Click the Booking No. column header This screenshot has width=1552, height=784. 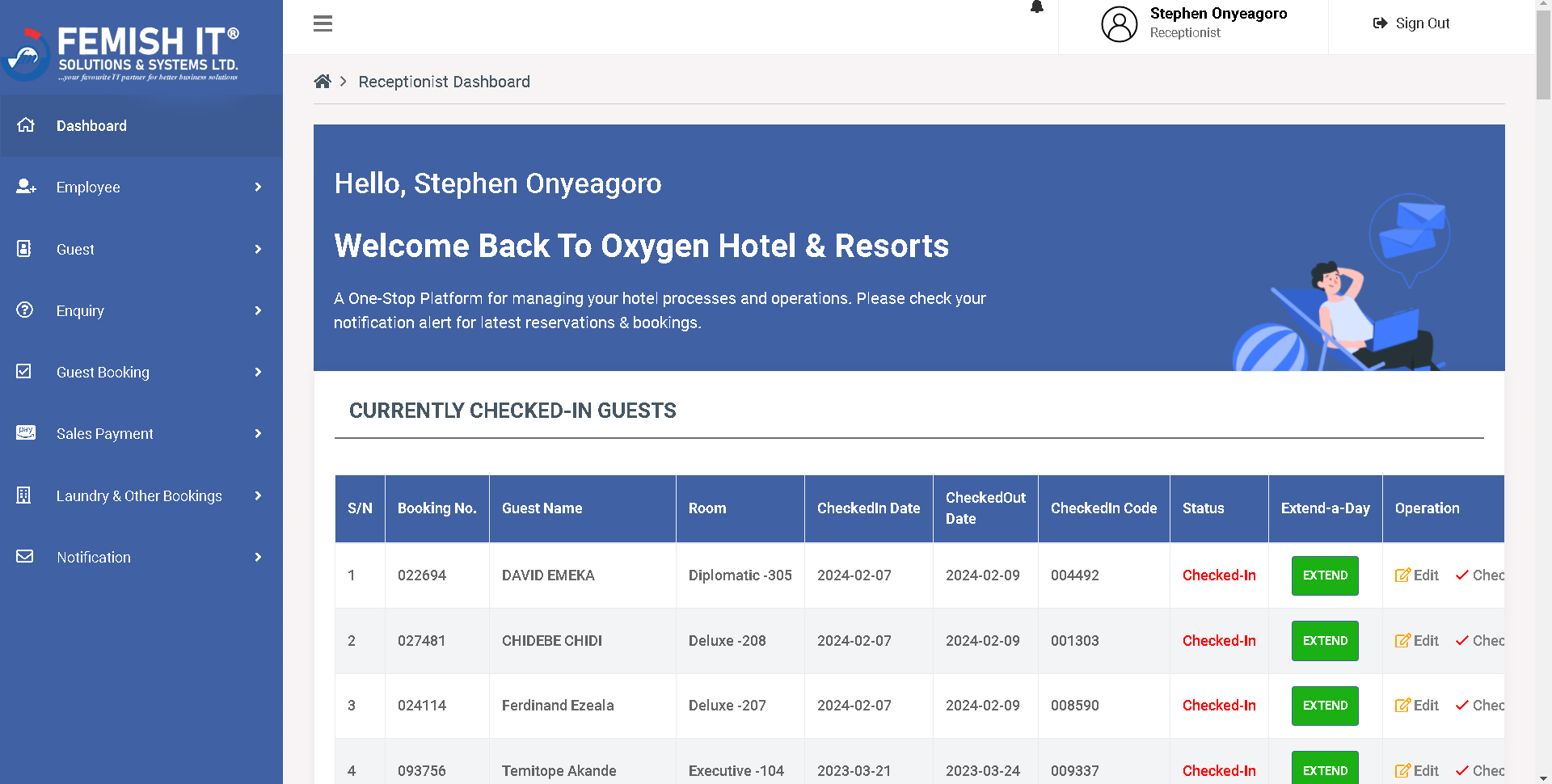436,508
